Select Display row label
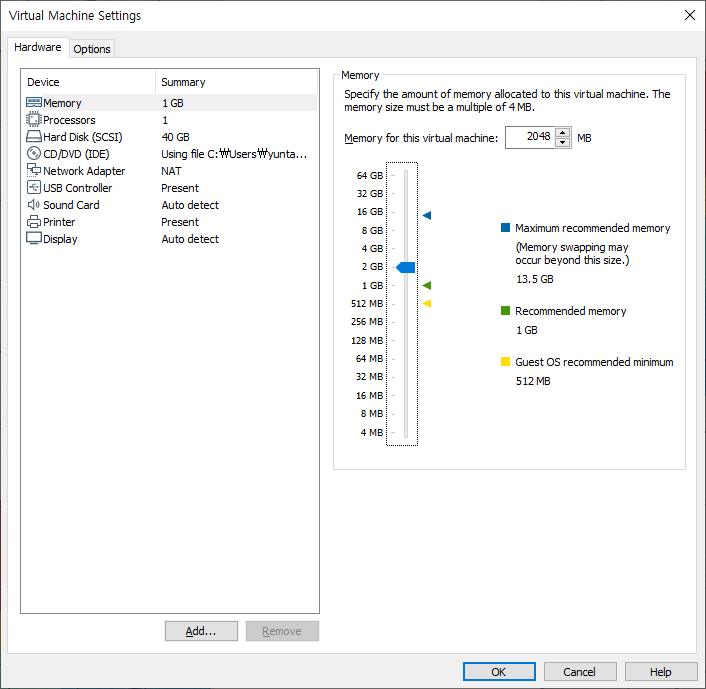This screenshot has width=706, height=689. click(60, 239)
